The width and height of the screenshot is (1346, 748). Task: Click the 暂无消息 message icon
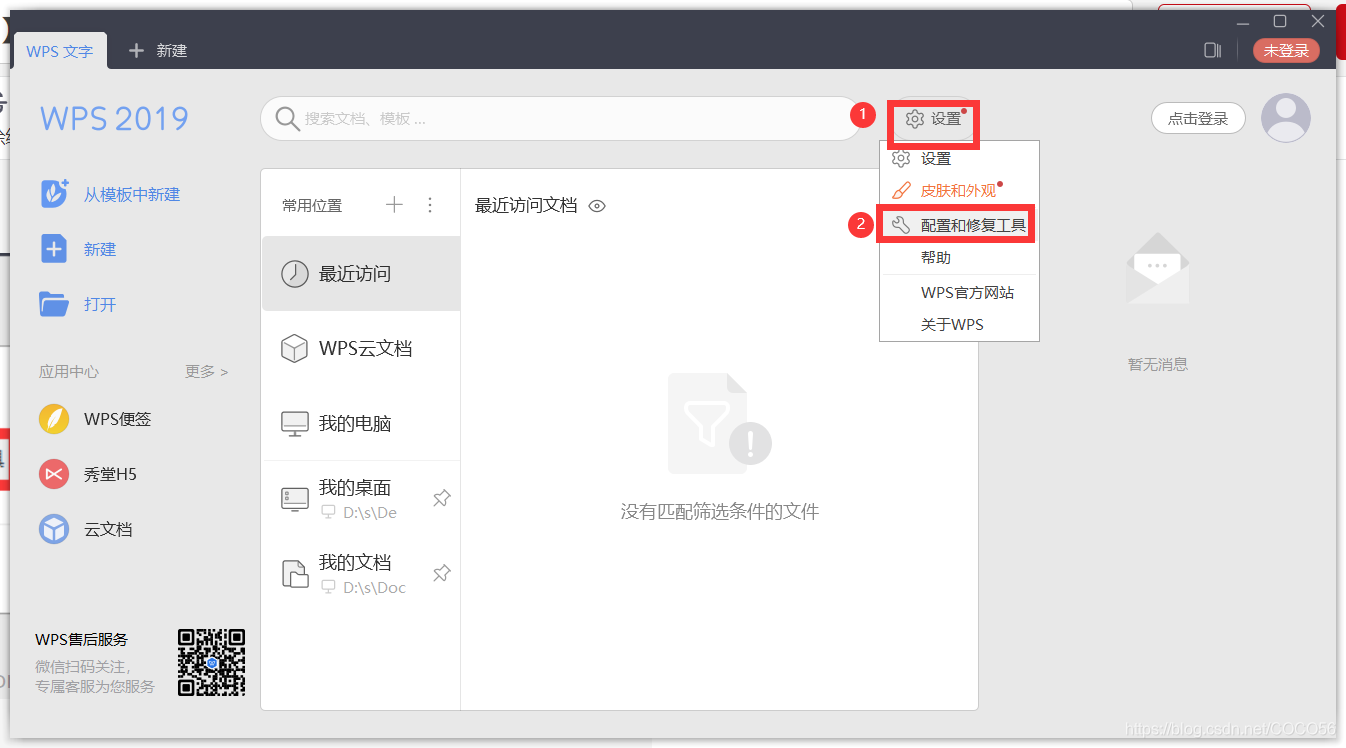1158,268
